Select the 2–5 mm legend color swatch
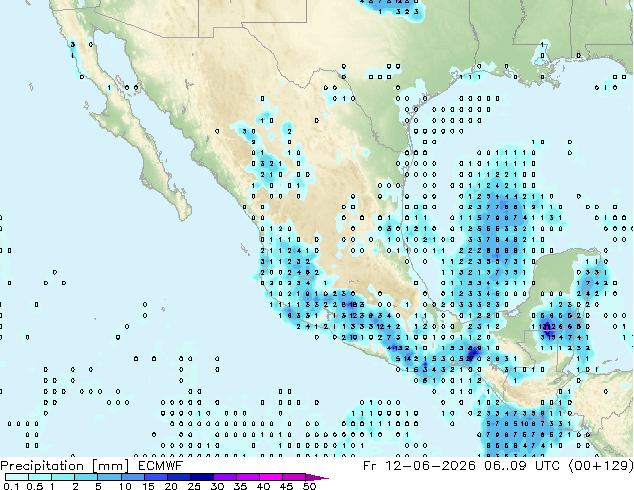This screenshot has width=634, height=490. [86, 477]
